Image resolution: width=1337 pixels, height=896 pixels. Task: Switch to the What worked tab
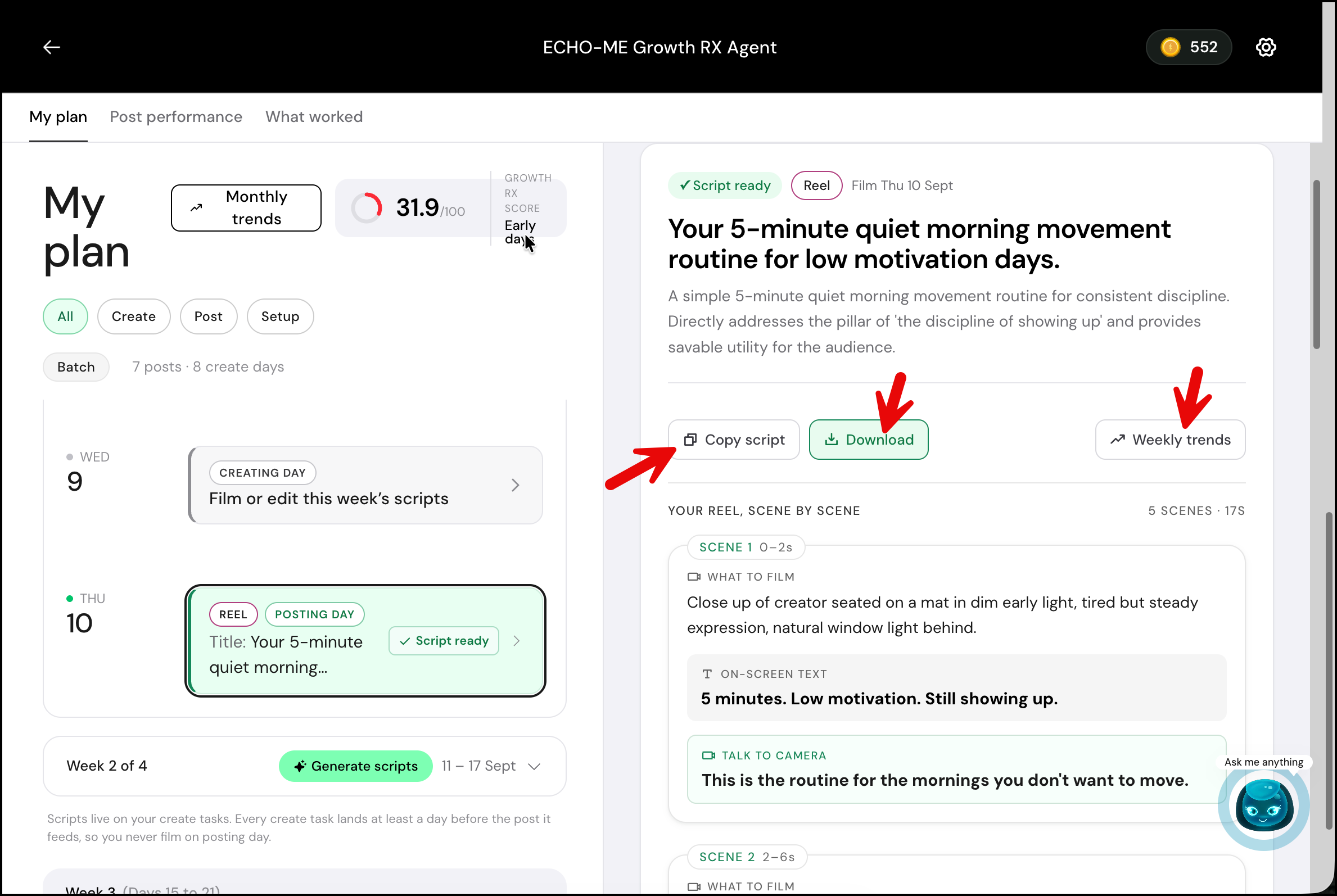[x=314, y=116]
